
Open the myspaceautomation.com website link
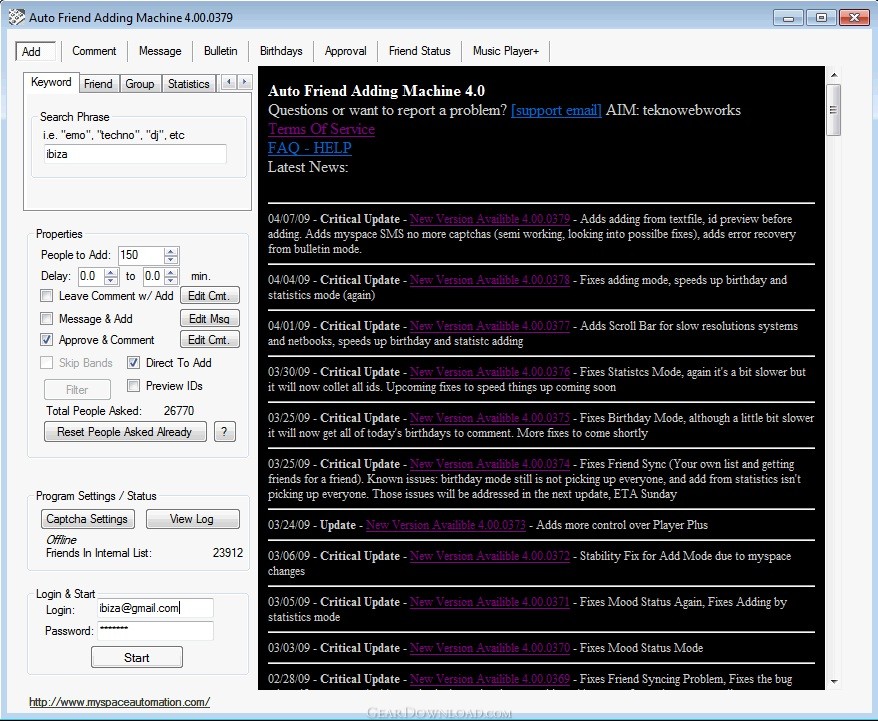point(119,702)
